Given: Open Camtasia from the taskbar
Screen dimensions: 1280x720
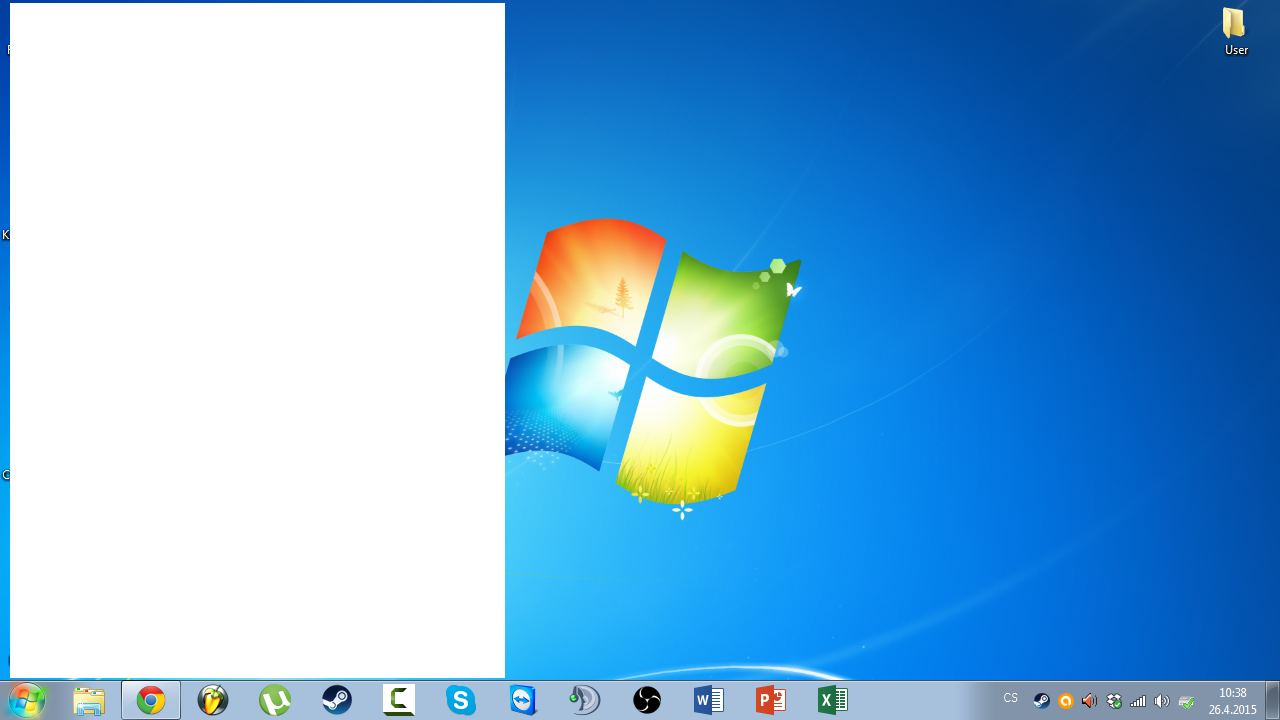Looking at the screenshot, I should coord(399,701).
